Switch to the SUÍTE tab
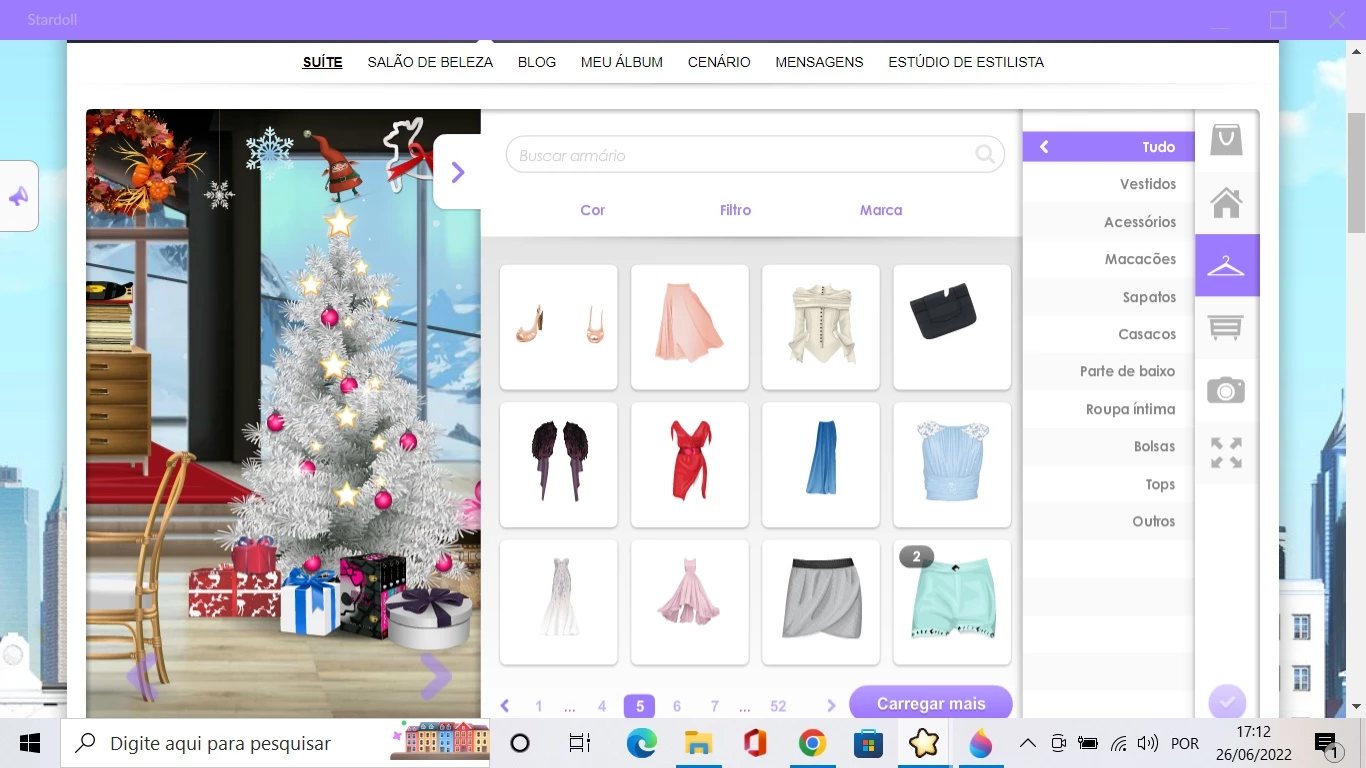The height and width of the screenshot is (768, 1366). coord(323,62)
